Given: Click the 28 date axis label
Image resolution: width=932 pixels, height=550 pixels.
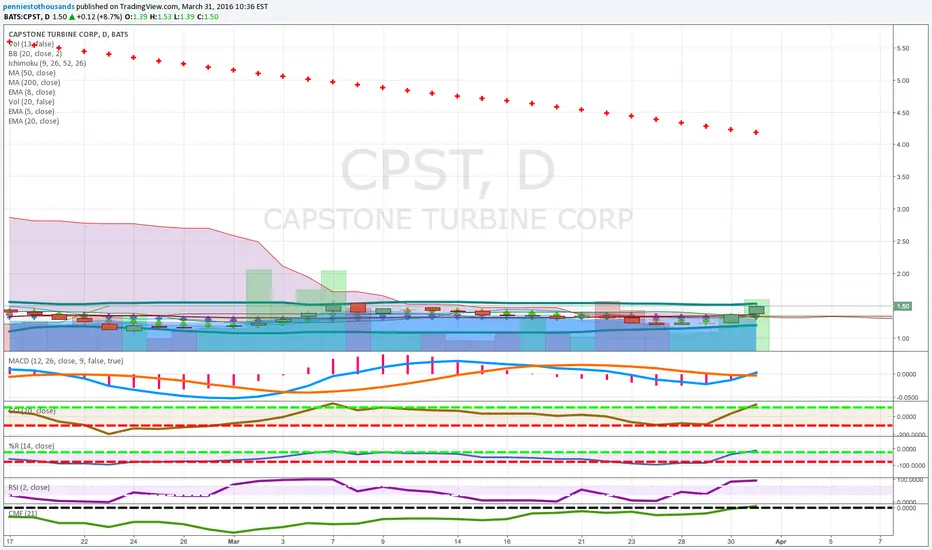Looking at the screenshot, I should (x=682, y=542).
